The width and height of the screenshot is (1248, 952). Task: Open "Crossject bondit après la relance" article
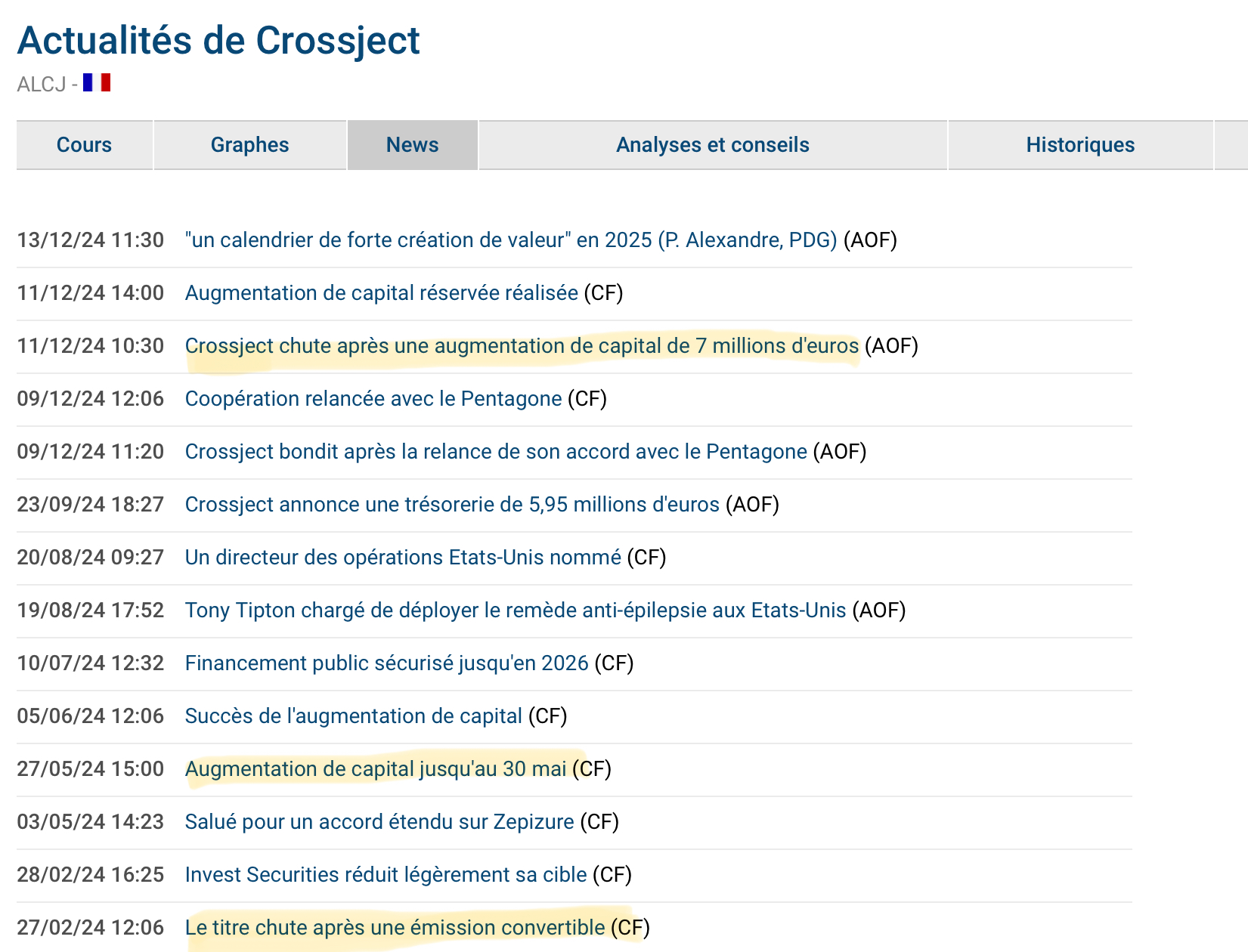[496, 452]
